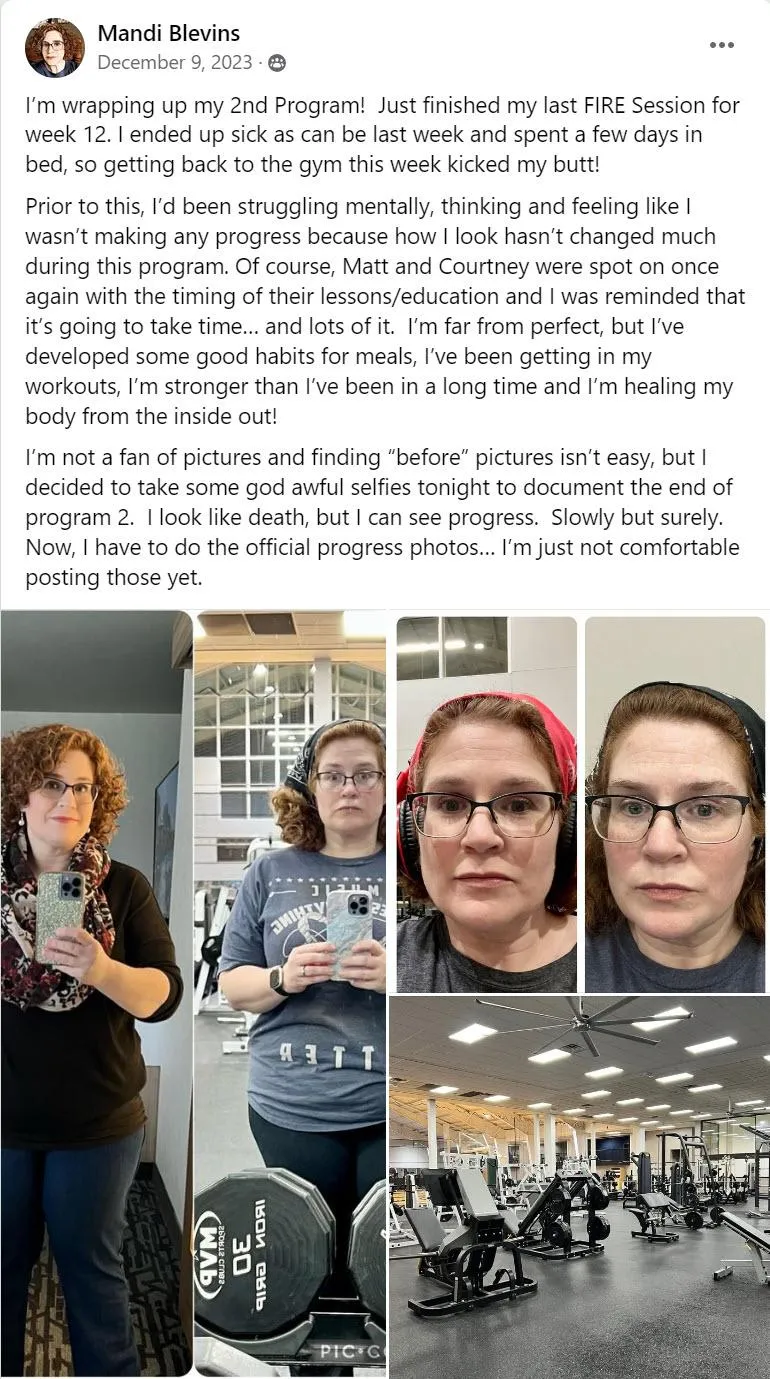Click the paragraph about "before" pictures
Screen dimensions: 770x1379
point(385,518)
